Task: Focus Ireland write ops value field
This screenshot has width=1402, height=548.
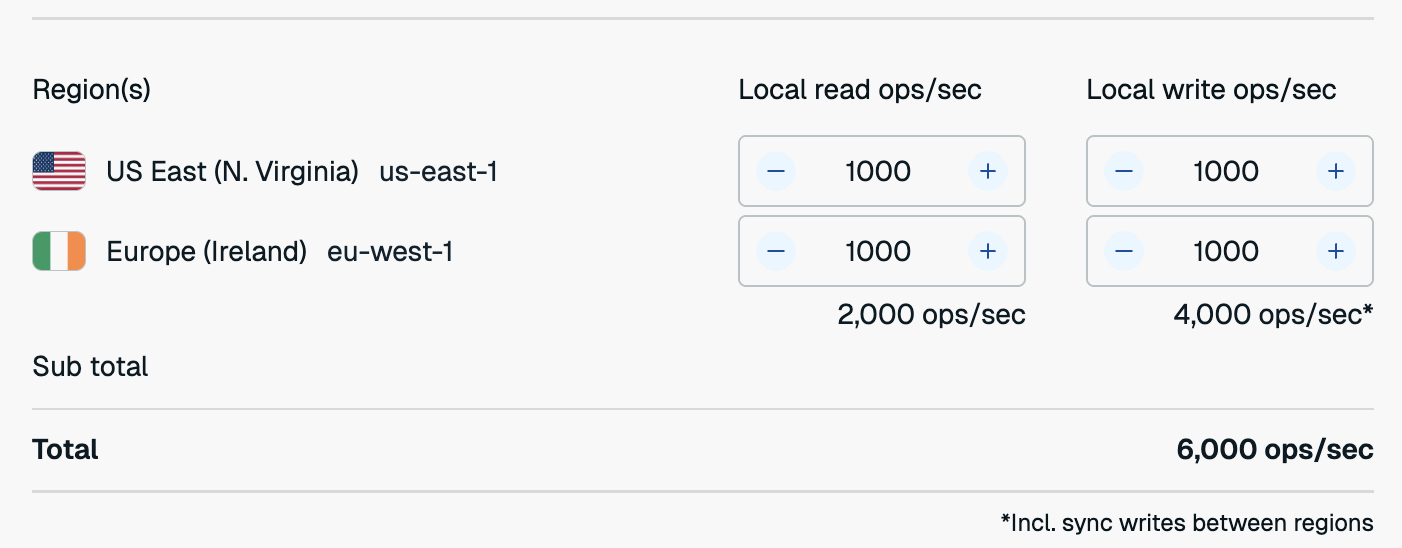Action: [x=1227, y=251]
